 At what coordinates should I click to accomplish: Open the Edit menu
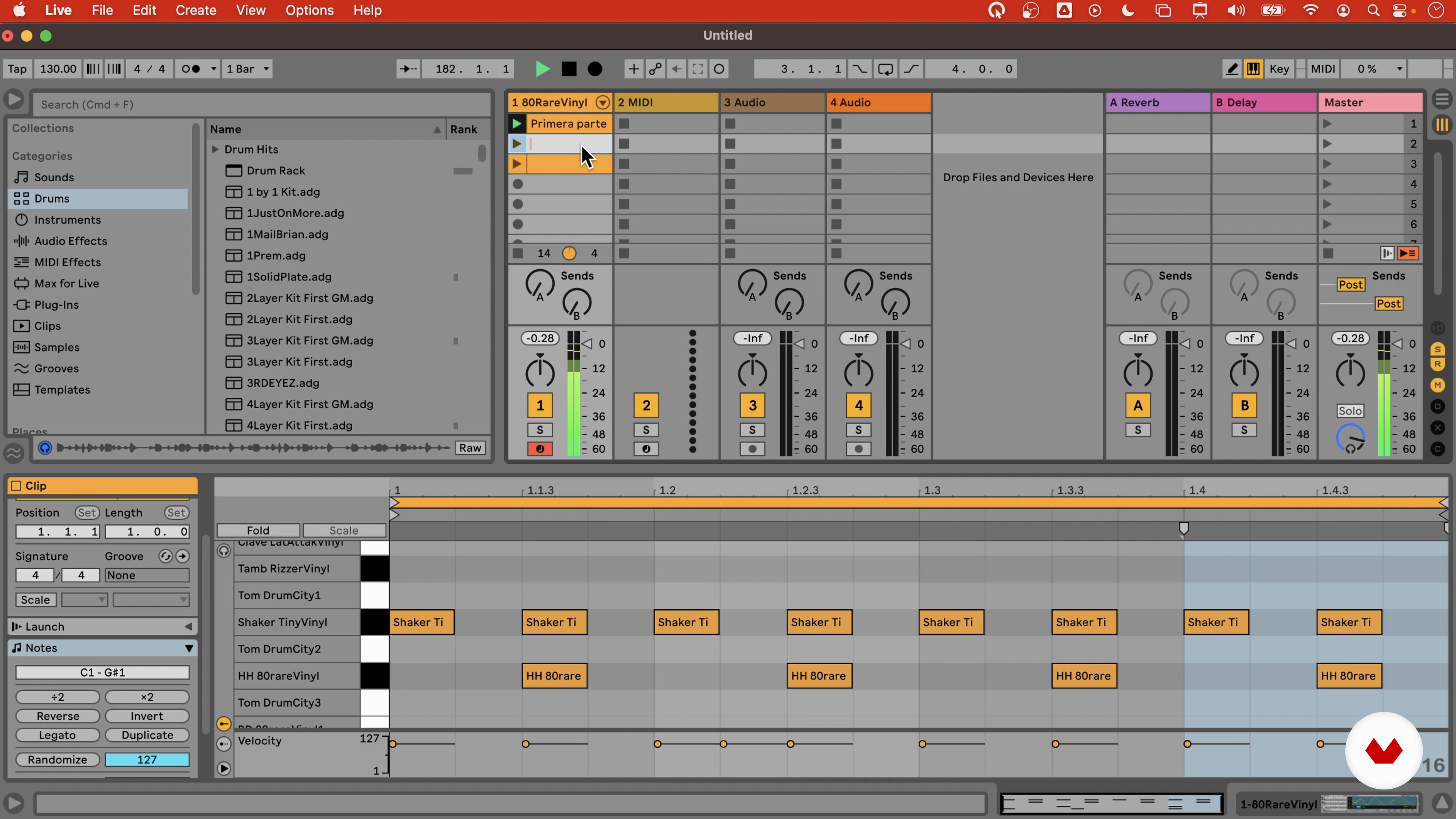click(x=144, y=10)
